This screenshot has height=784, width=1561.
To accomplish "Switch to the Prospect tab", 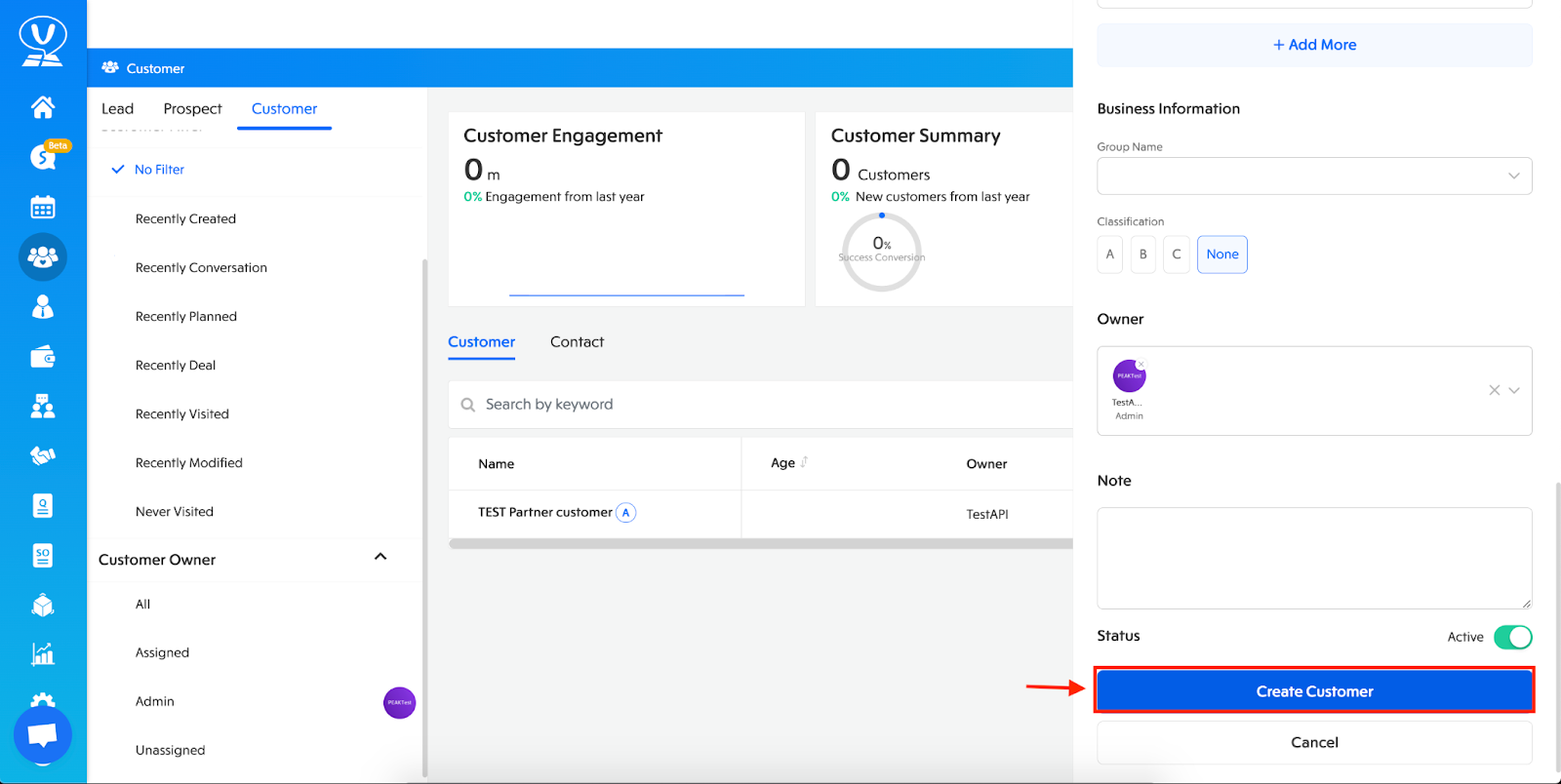I will 192,109.
